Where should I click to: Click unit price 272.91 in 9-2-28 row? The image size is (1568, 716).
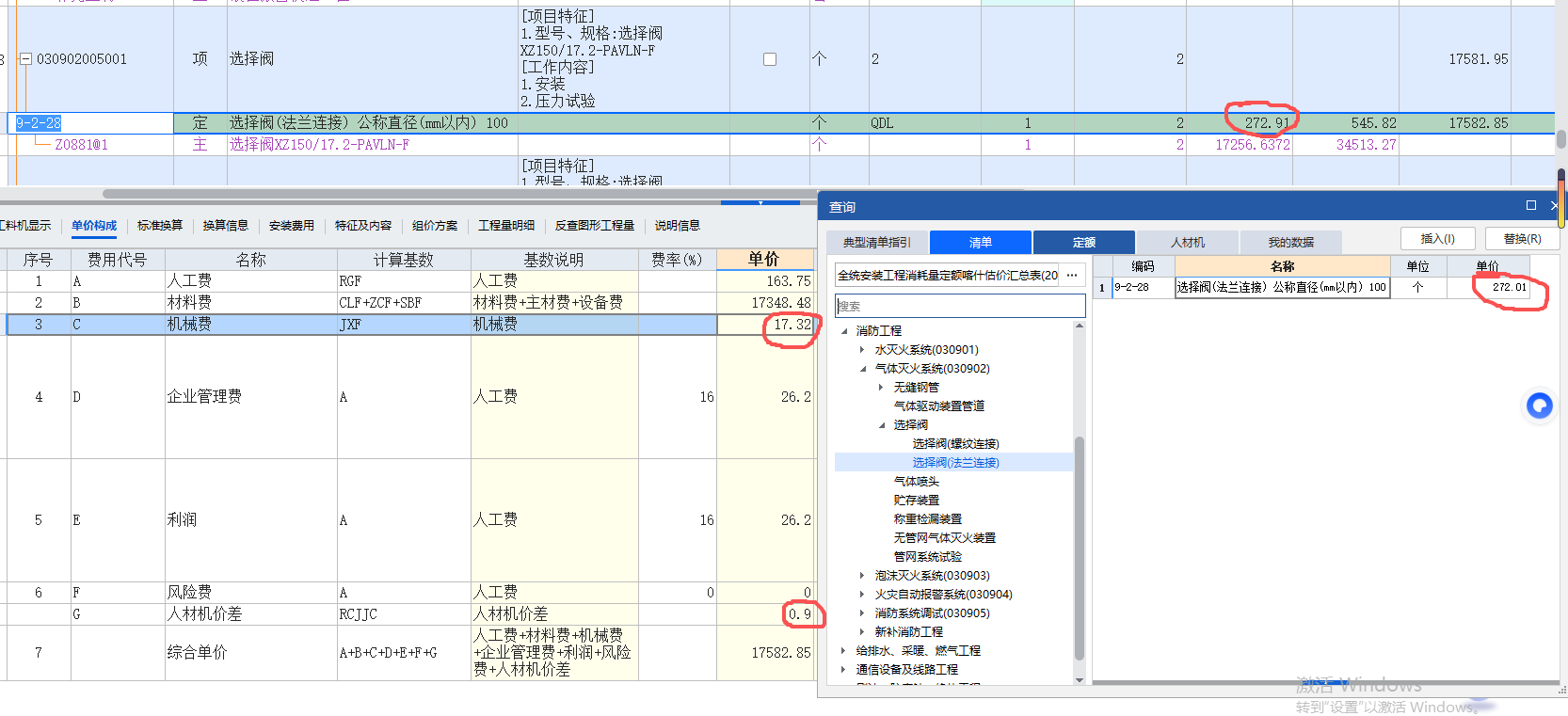pos(1266,123)
